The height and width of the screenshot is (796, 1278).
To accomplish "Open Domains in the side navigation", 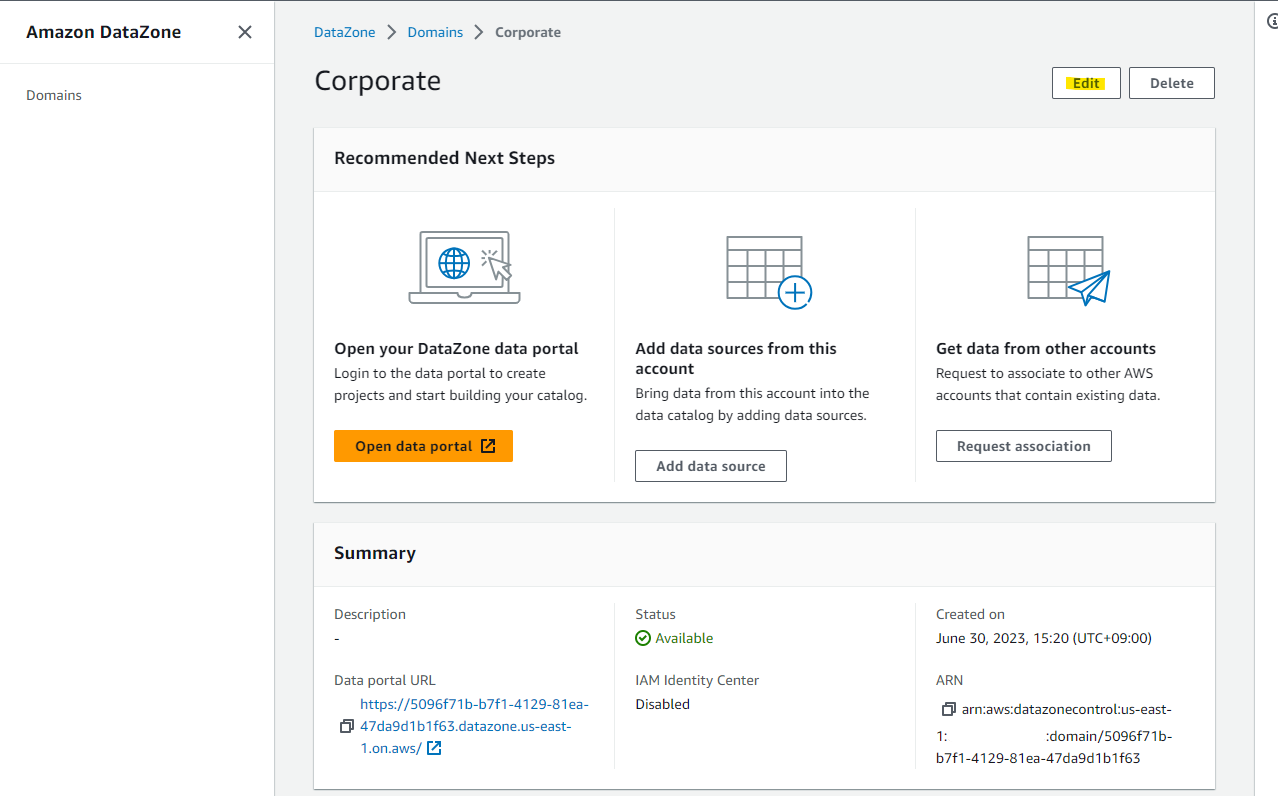I will coord(54,96).
